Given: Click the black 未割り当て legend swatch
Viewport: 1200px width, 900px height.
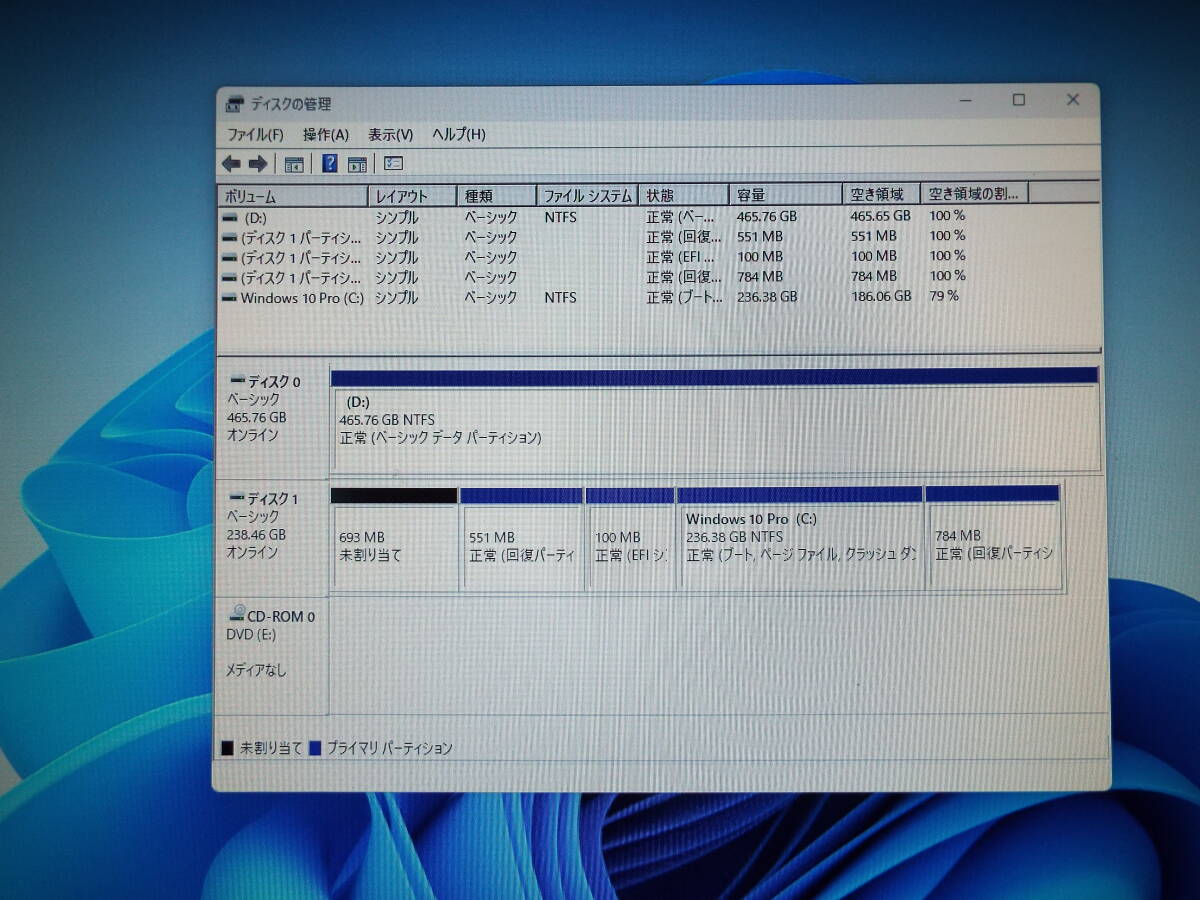Looking at the screenshot, I should coord(227,748).
